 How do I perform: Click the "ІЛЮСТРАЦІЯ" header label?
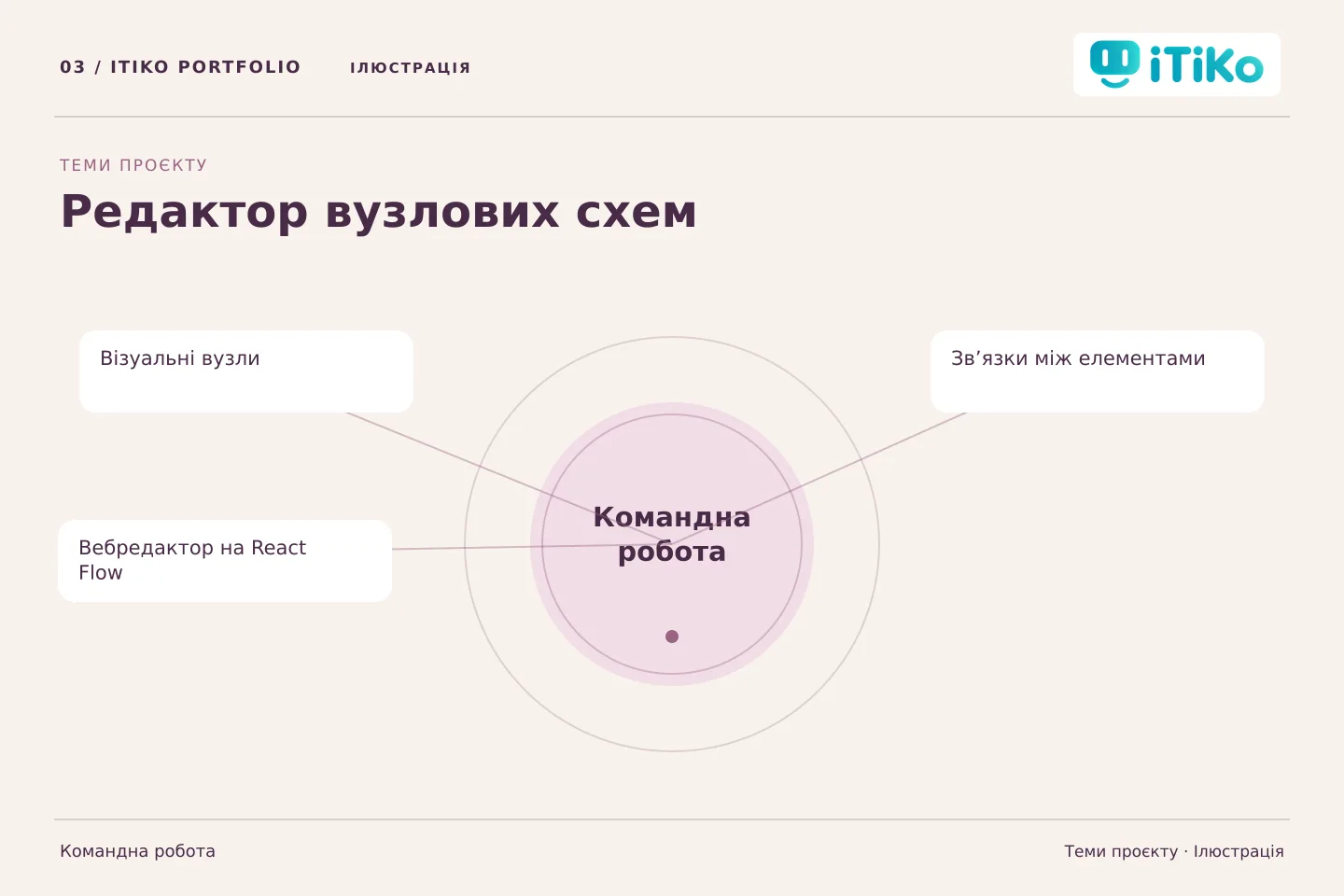[410, 68]
